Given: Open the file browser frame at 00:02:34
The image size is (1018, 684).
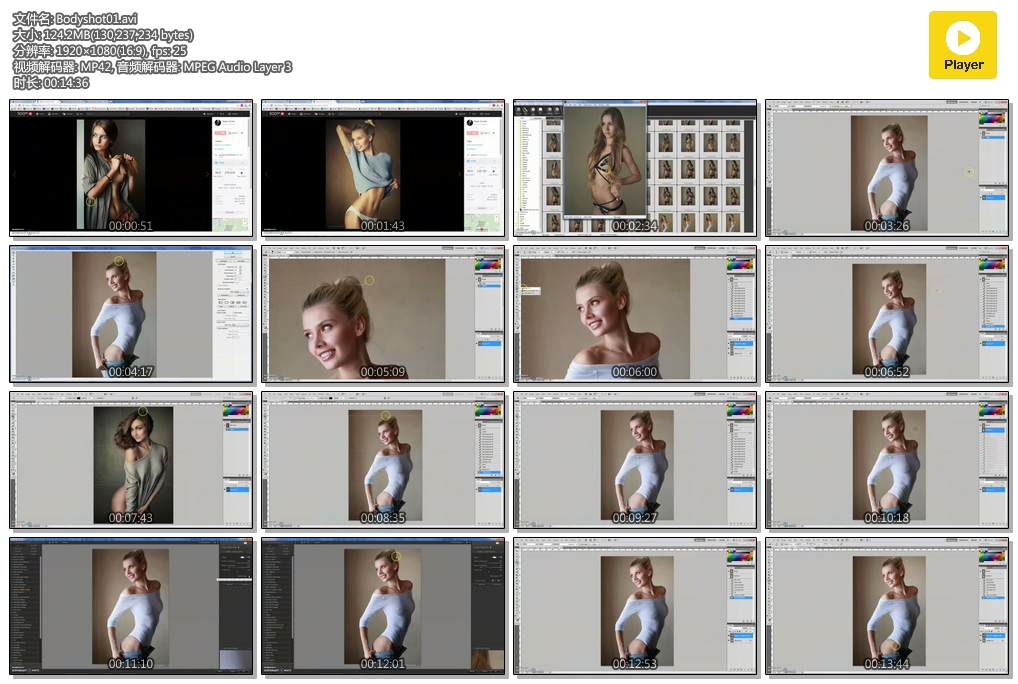Looking at the screenshot, I should click(635, 167).
